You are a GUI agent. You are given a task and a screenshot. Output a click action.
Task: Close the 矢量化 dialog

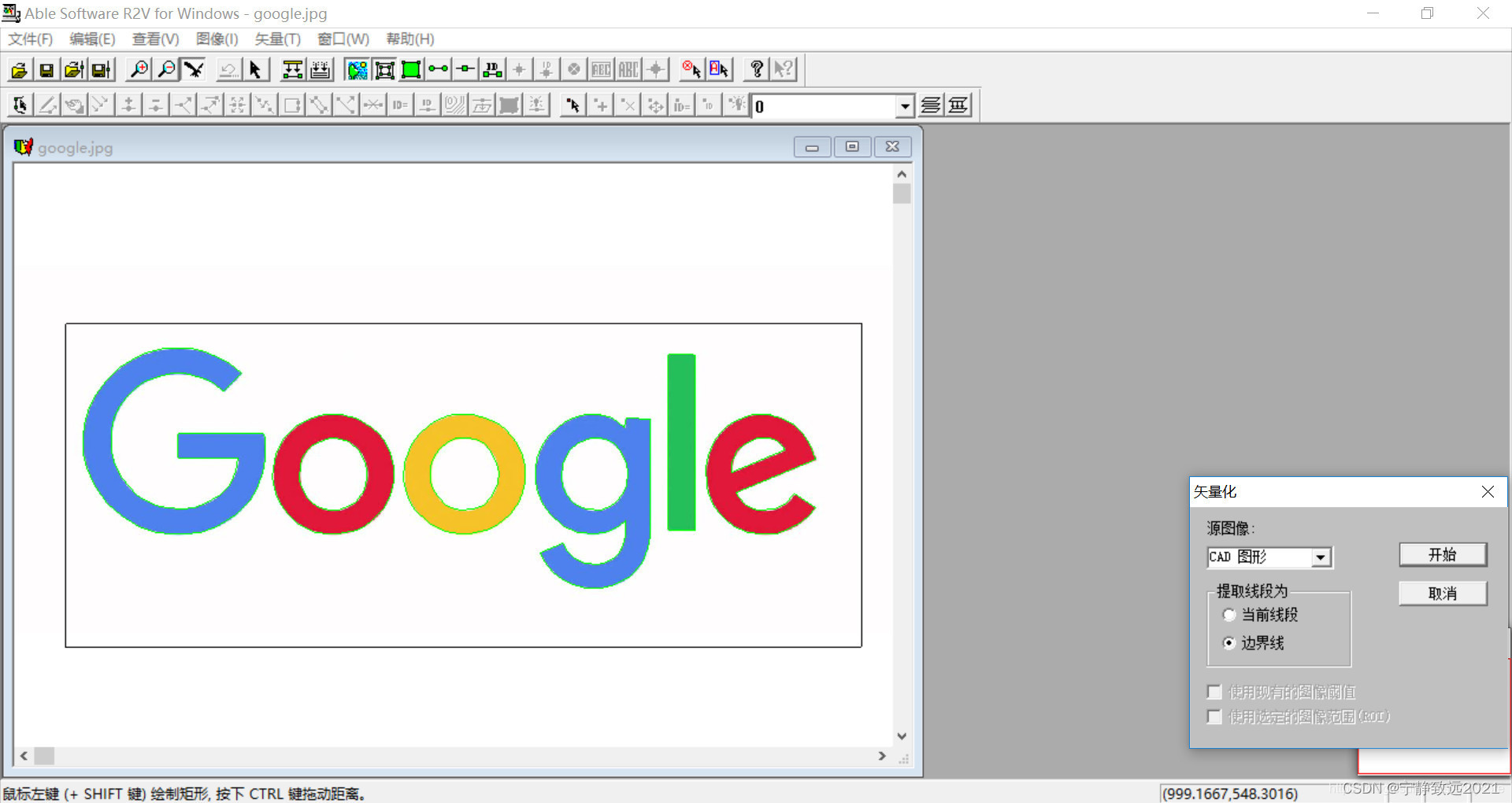(x=1488, y=492)
